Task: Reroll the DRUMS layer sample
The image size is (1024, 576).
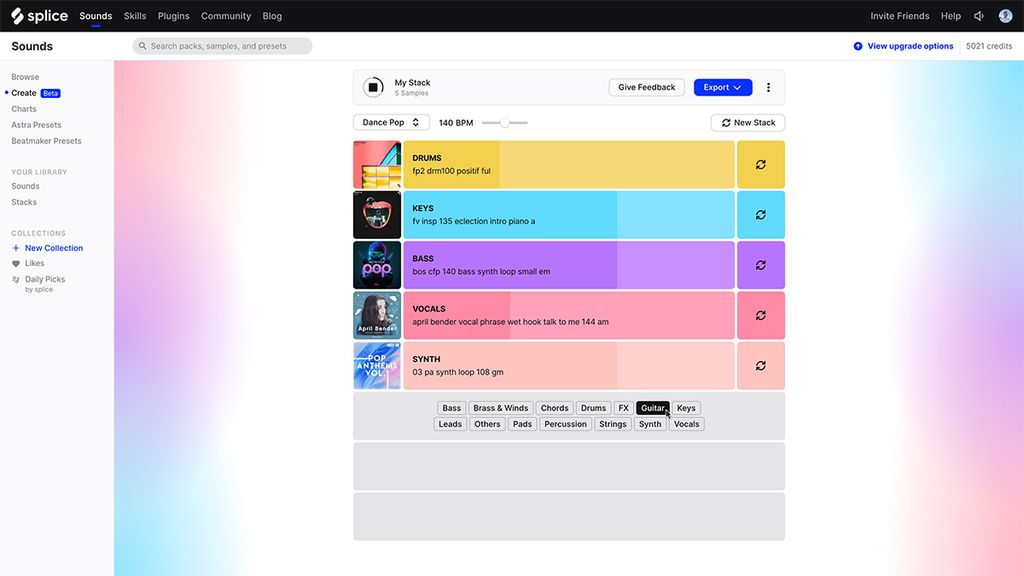Action: (761, 163)
